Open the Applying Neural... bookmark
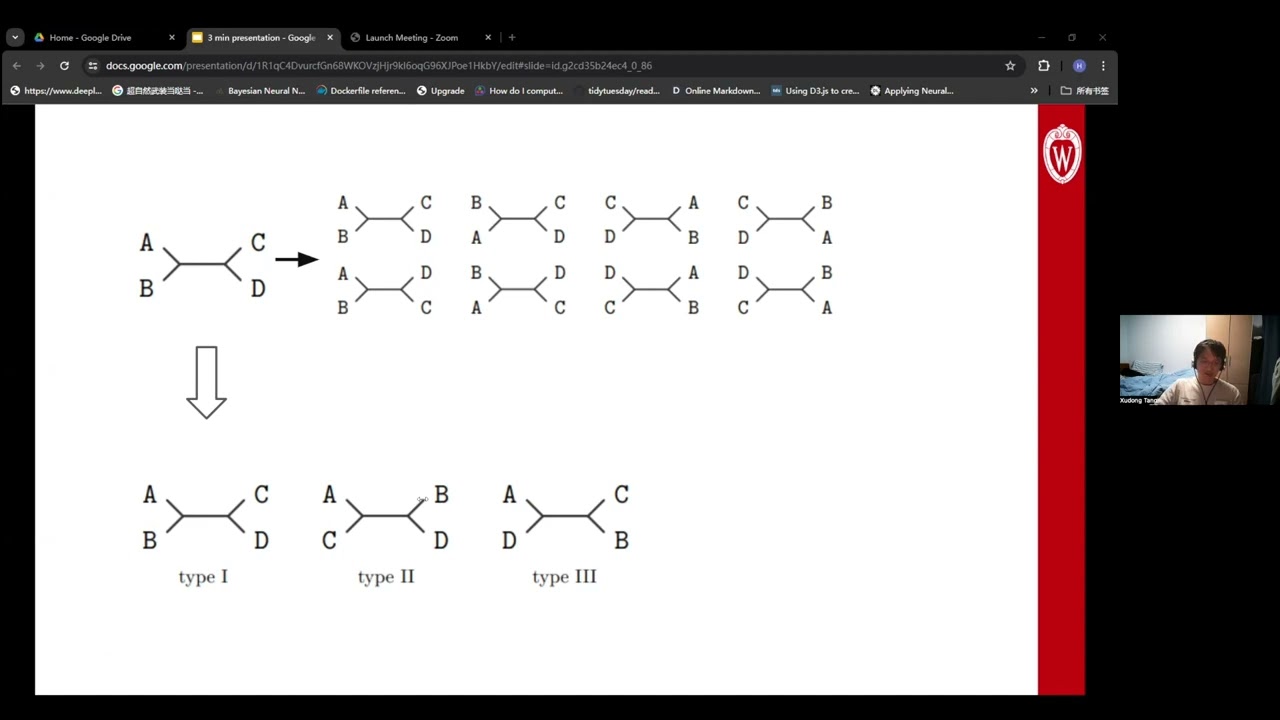This screenshot has height=720, width=1280. tap(912, 90)
